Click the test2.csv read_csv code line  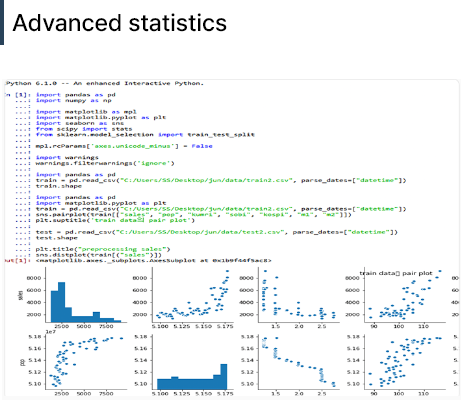(x=217, y=232)
